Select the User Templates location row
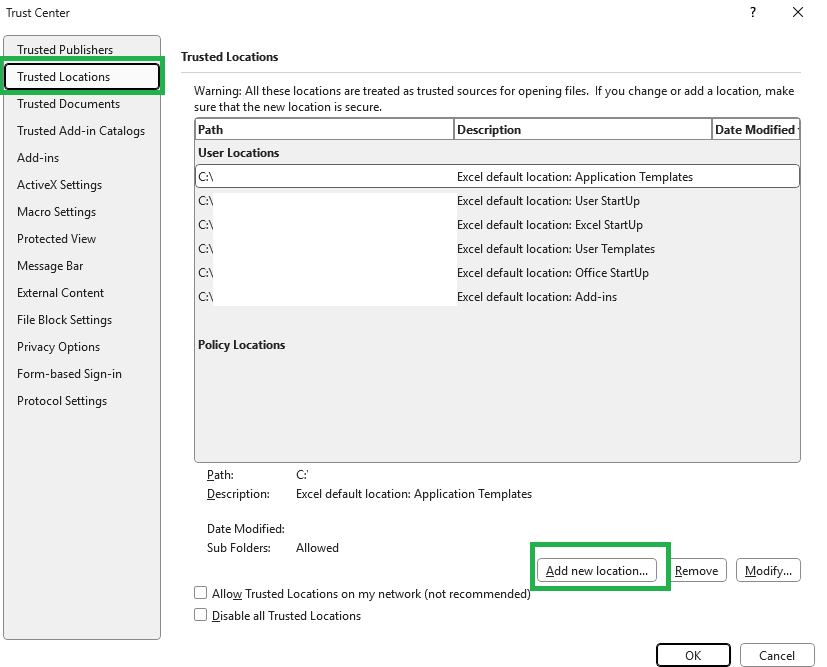 pos(497,249)
